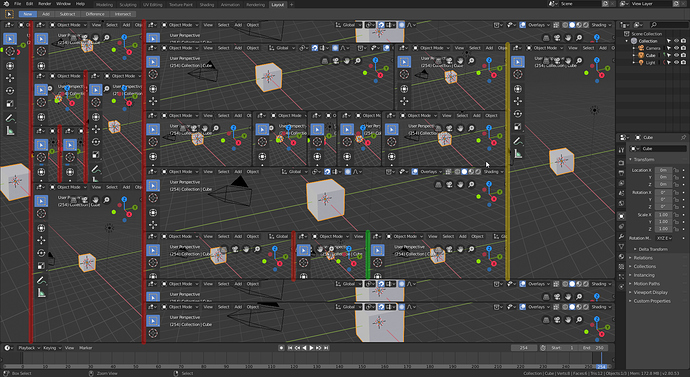
Task: Click the auto-keying record button in timeline
Action: [282, 348]
